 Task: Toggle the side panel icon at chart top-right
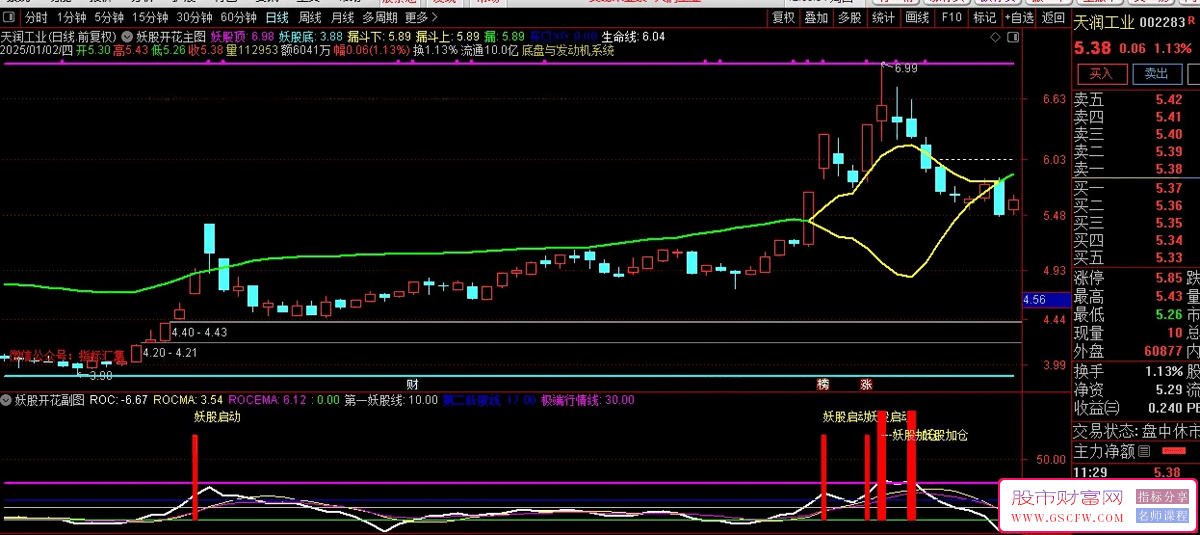tap(1013, 37)
